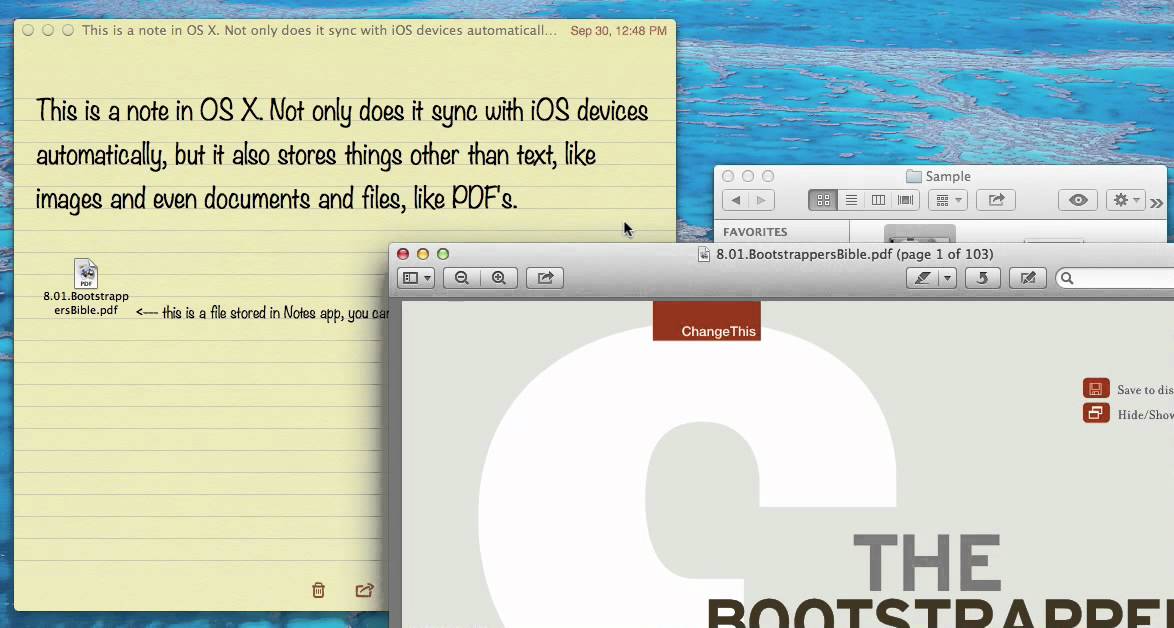
Task: Expand the highlight color dropdown arrow
Action: click(x=947, y=278)
